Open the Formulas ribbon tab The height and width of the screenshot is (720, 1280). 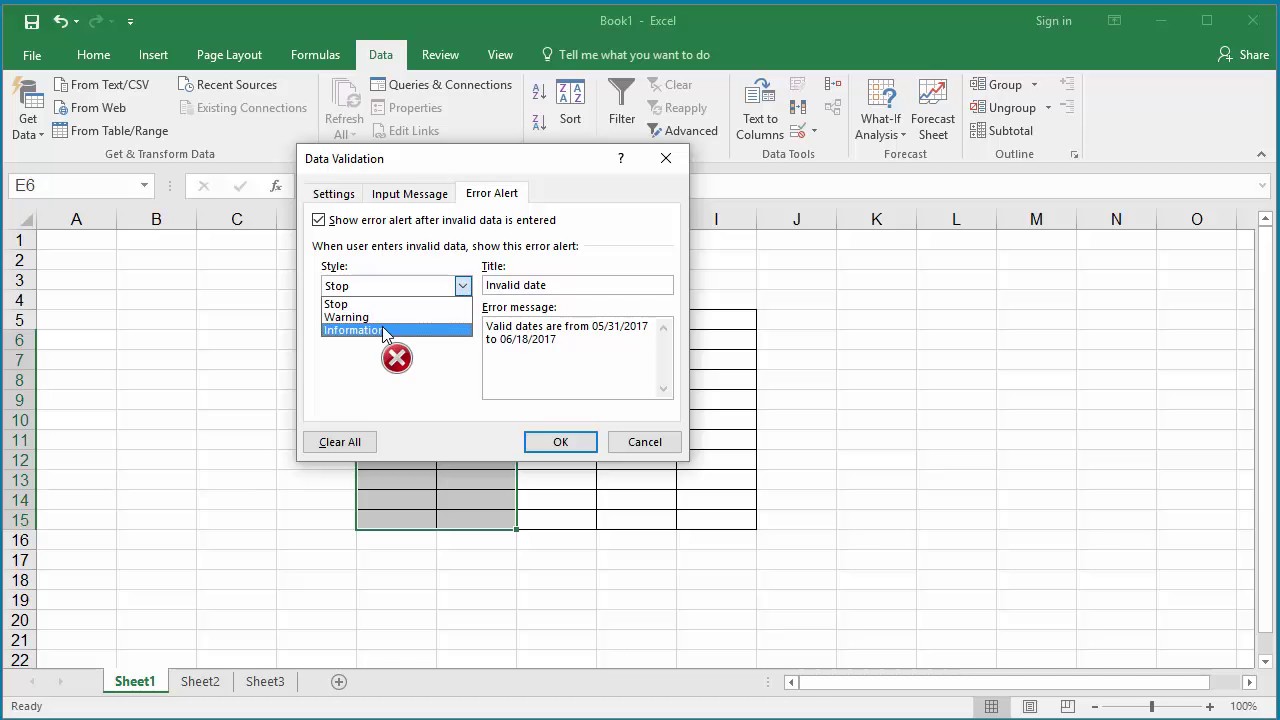point(315,55)
